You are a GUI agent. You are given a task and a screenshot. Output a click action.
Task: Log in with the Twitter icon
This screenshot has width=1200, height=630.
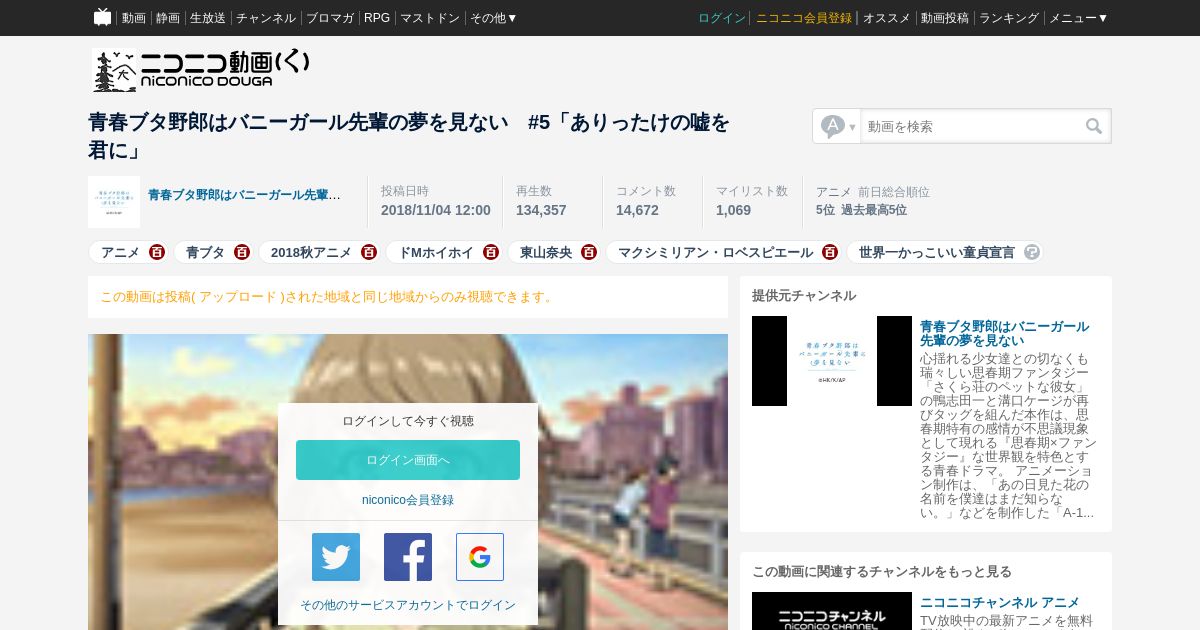tap(336, 557)
